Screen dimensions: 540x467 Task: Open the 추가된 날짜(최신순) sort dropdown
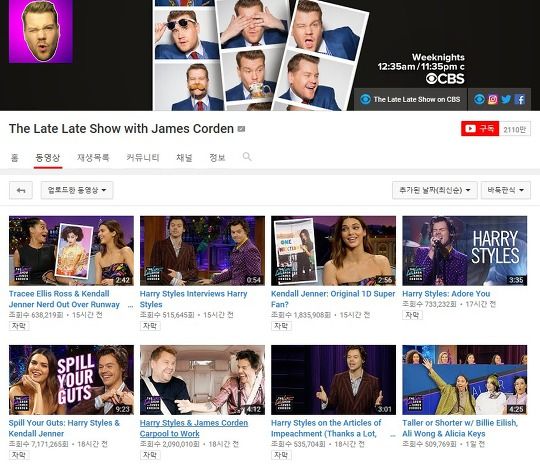coord(435,190)
